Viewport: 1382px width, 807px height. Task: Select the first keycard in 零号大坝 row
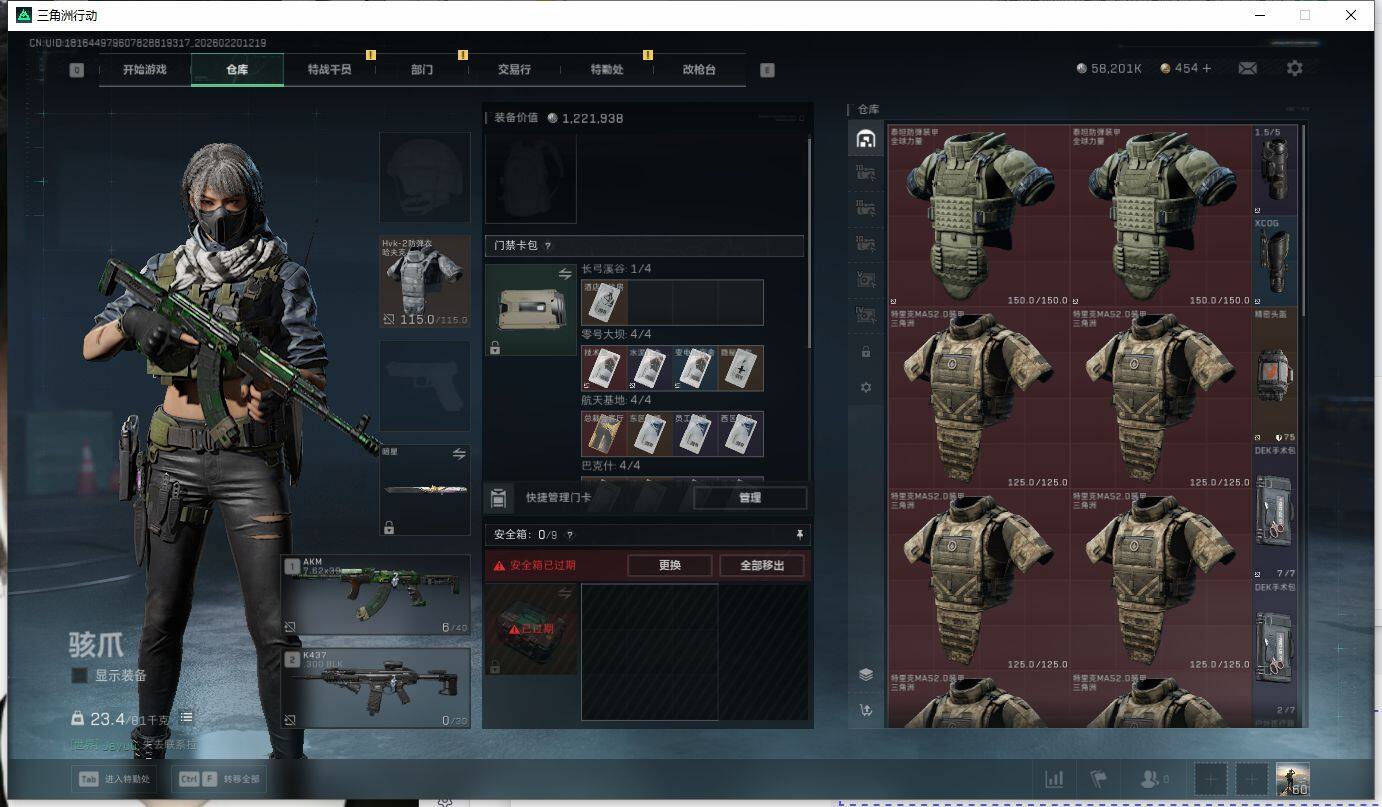tap(604, 368)
